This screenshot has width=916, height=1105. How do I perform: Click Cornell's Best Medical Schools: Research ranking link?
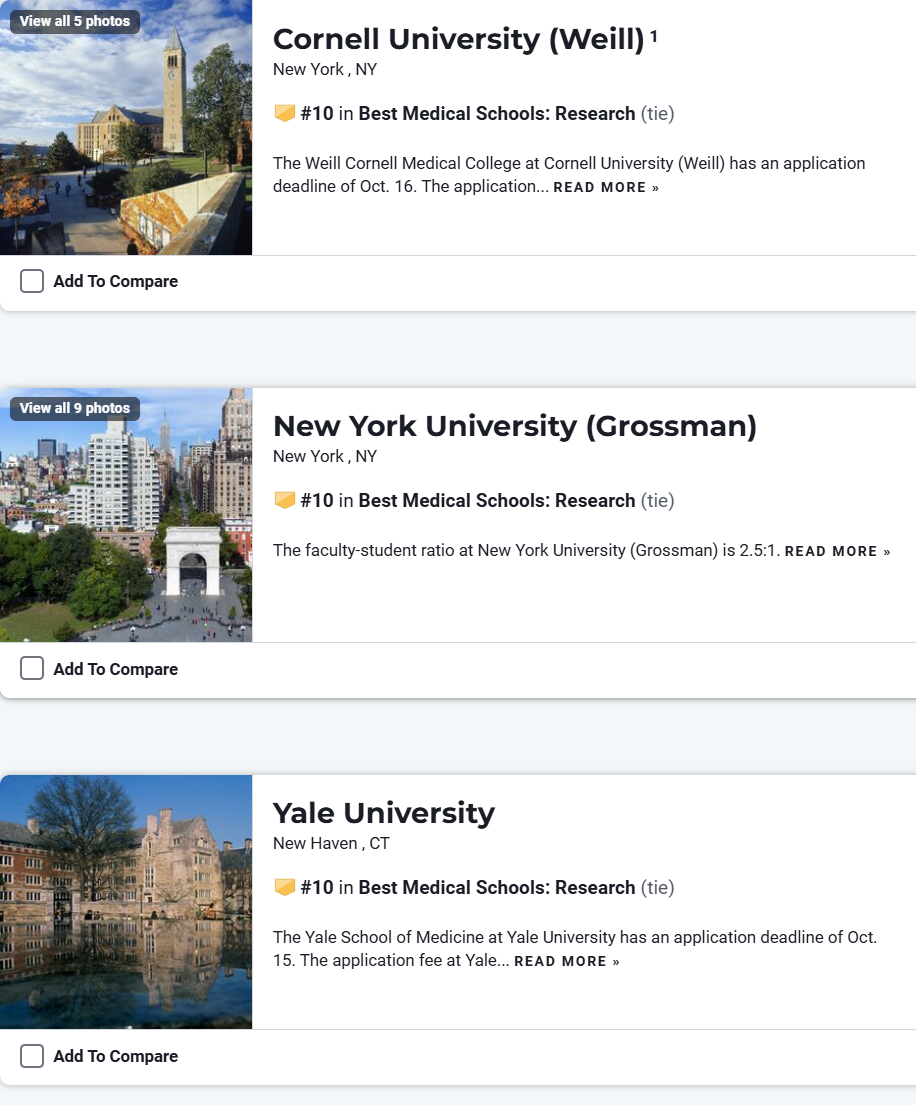496,114
